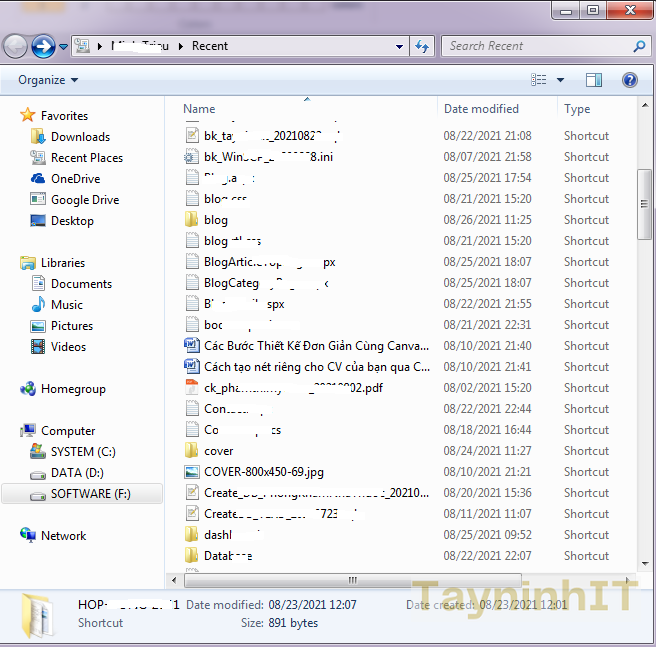Viewport: 656px width, 647px height.
Task: Open recent pages dropdown next to Forward
Action: (x=64, y=46)
